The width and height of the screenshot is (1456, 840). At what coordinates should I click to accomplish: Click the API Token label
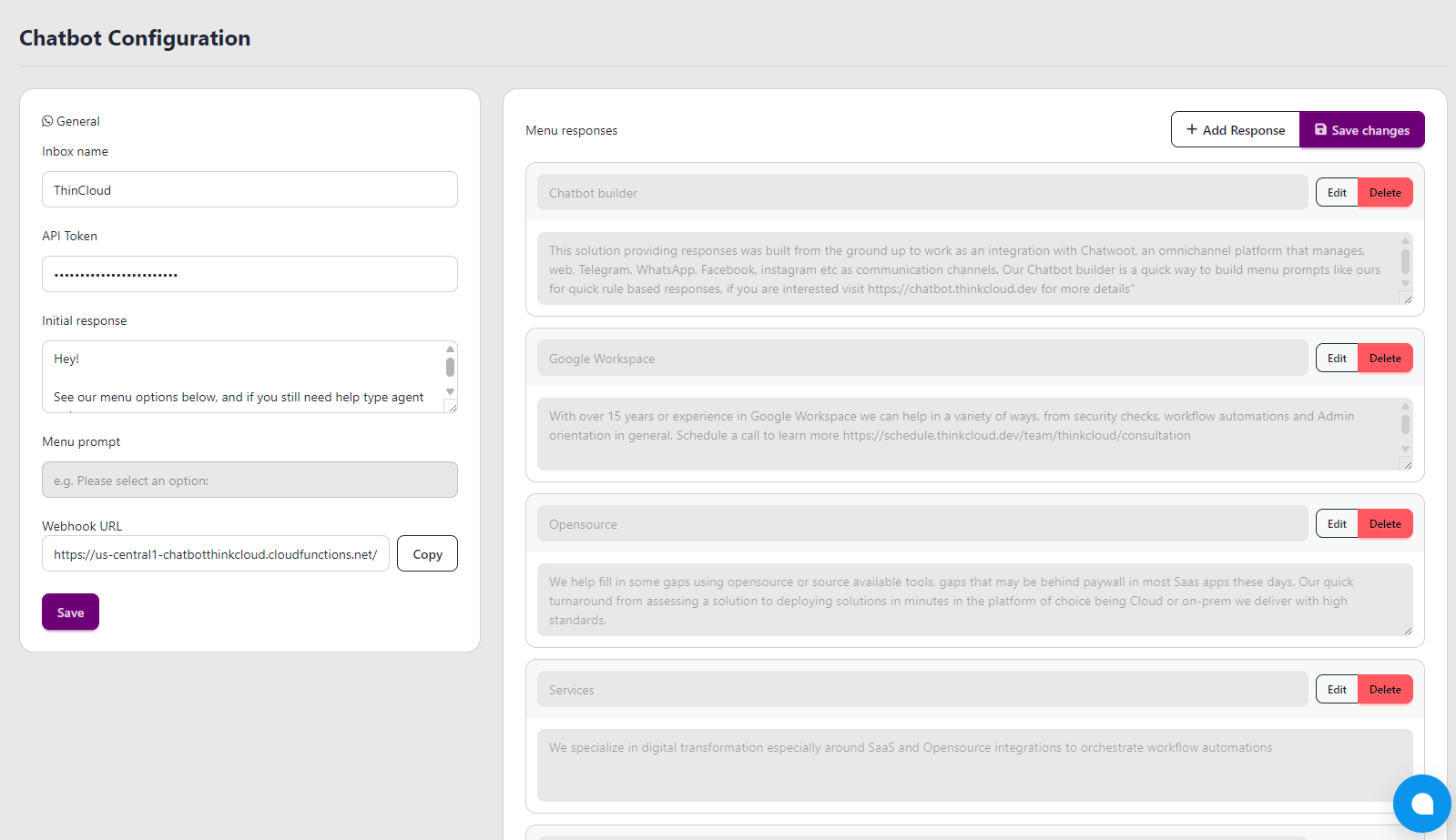tap(69, 236)
